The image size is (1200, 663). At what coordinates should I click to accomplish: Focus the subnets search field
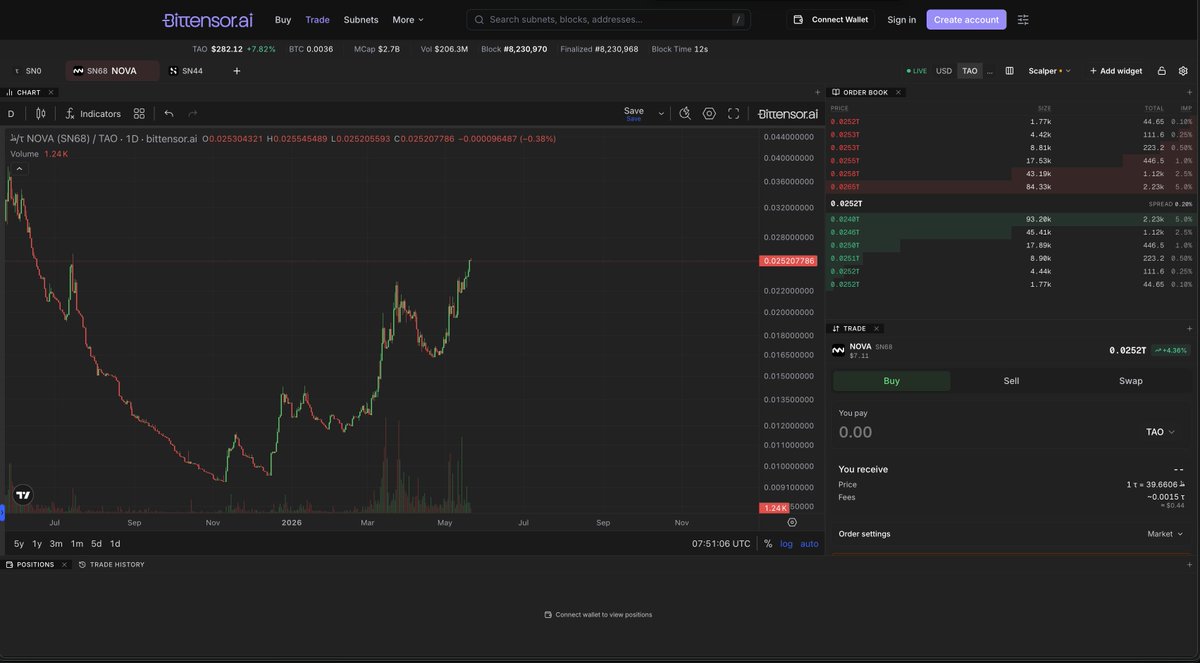608,19
